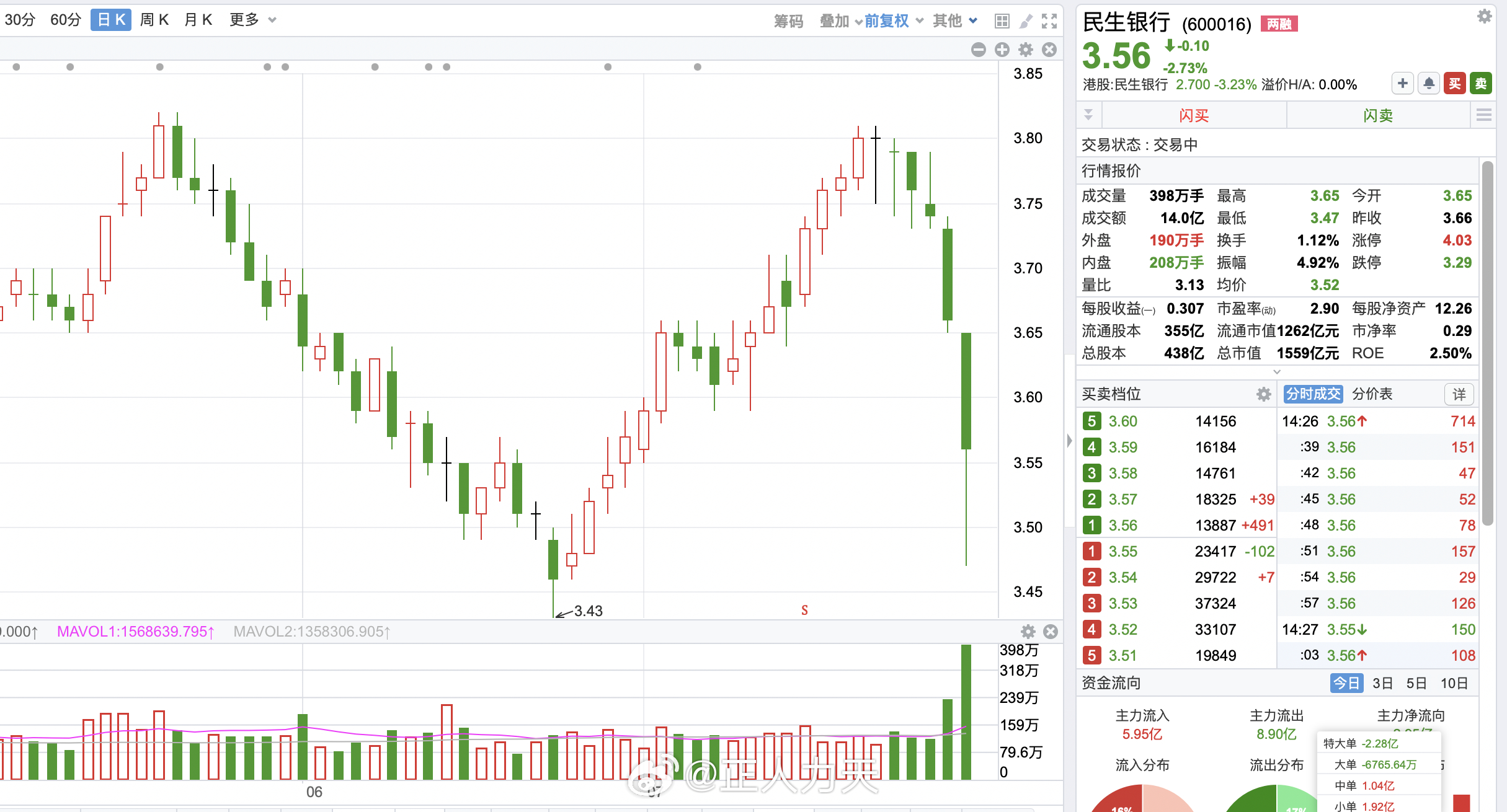
Task: Open volume panel settings gear
Action: click(x=1028, y=632)
